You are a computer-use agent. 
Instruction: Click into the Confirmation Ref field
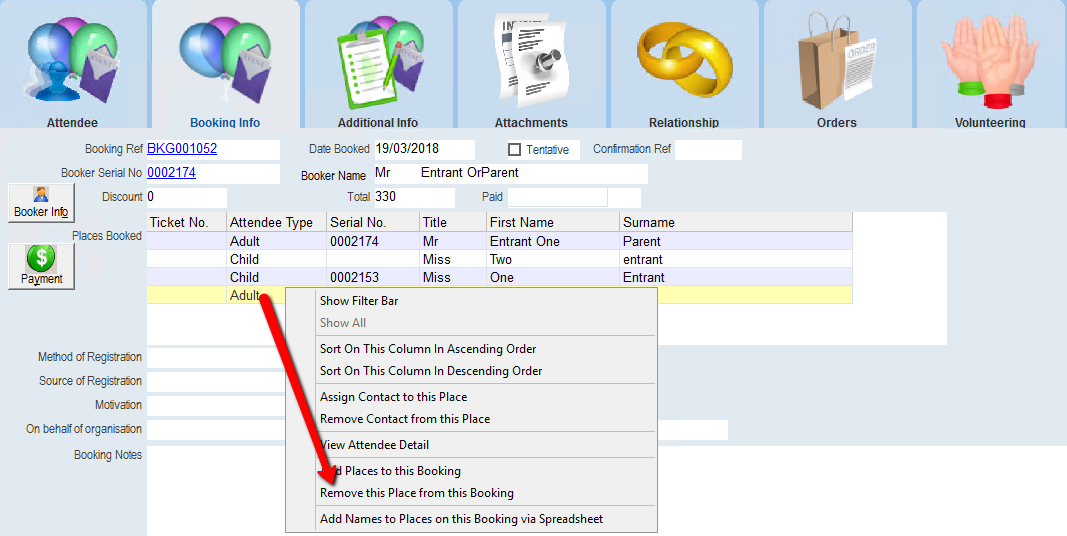pos(708,150)
